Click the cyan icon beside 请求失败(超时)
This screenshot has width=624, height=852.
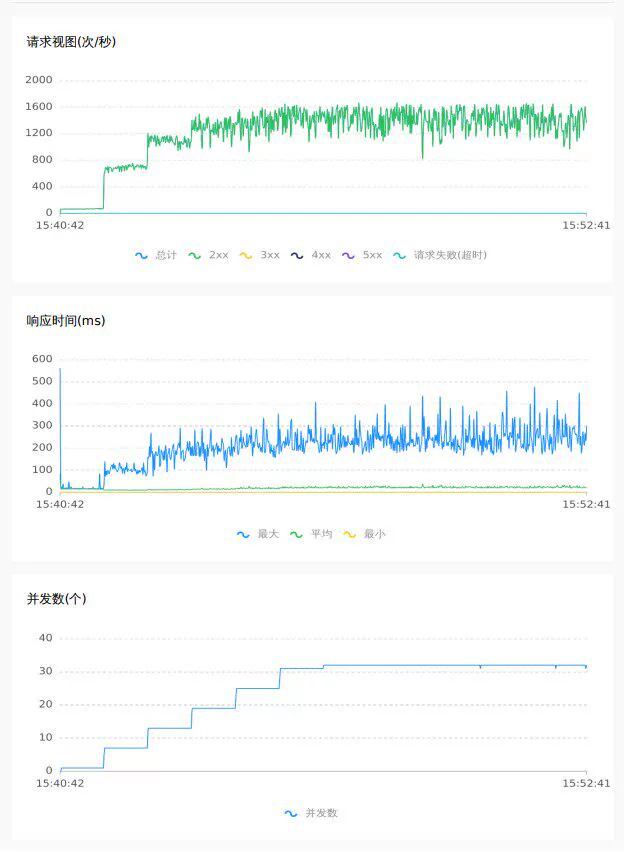coord(399,255)
